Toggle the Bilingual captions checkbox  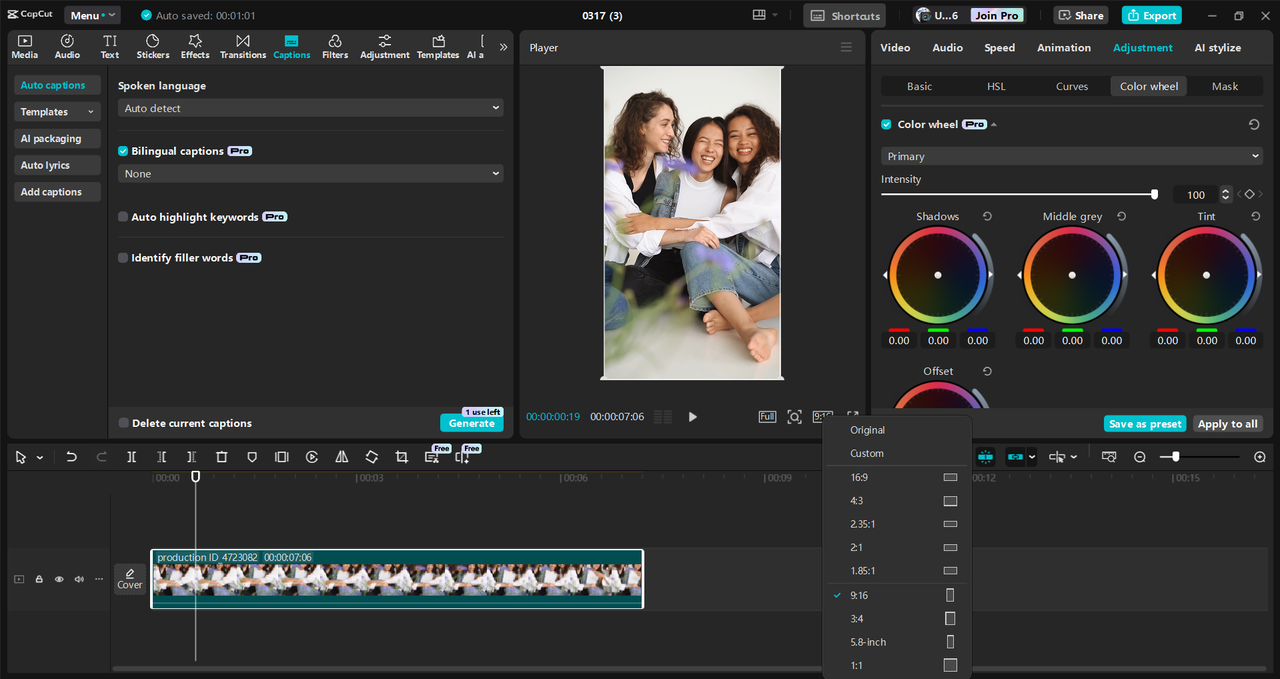(123, 151)
